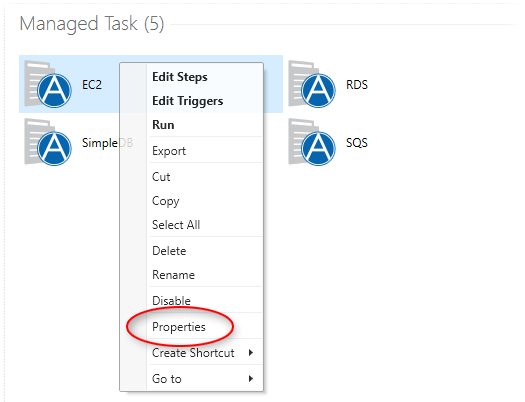The height and width of the screenshot is (402, 525).
Task: Click the RDS task label
Action: [357, 85]
